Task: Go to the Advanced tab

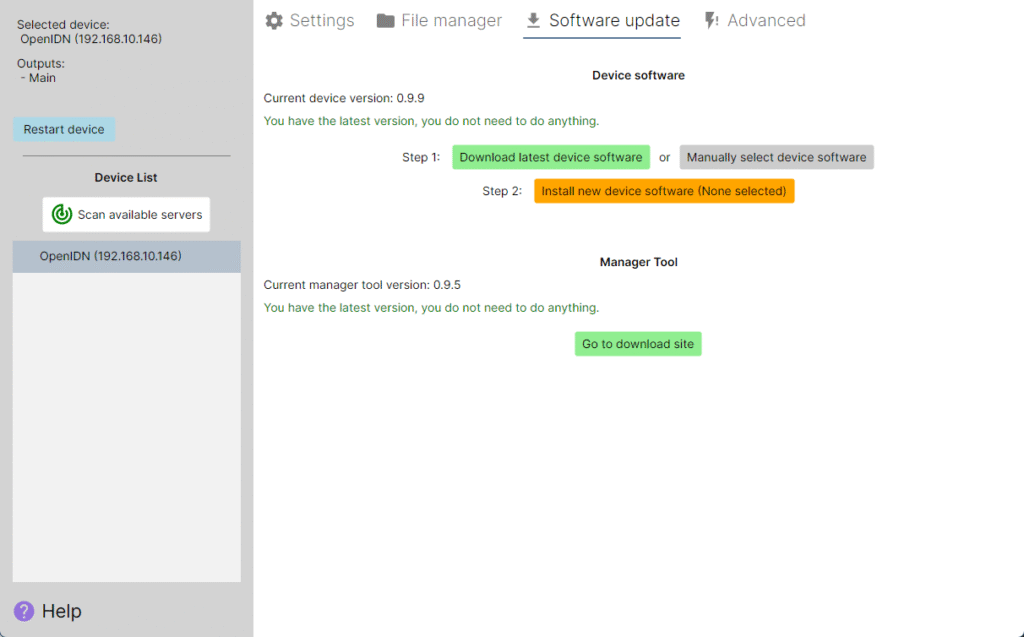Action: 766,21
